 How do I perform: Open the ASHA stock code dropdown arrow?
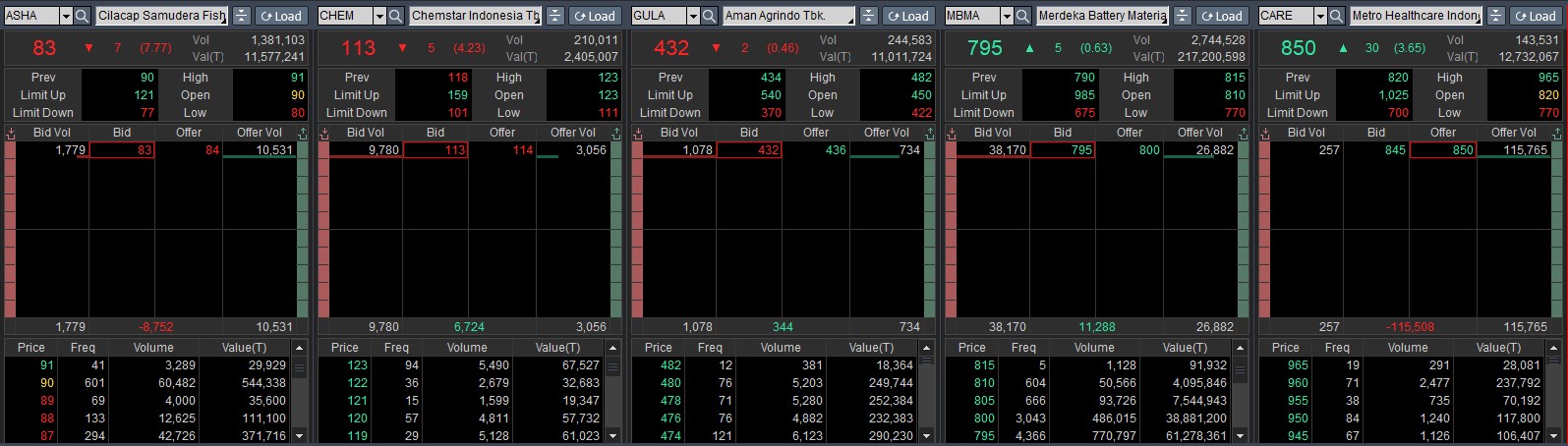coord(66,16)
